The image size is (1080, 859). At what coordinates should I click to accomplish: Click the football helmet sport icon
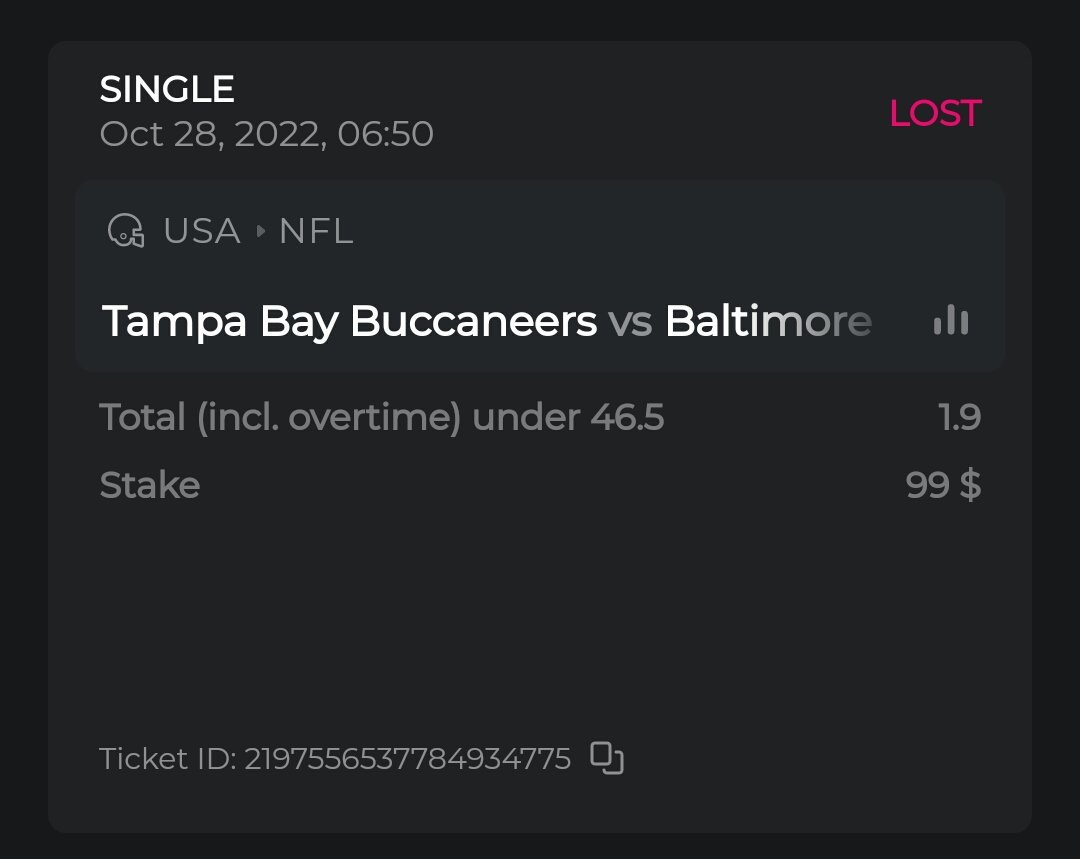125,231
